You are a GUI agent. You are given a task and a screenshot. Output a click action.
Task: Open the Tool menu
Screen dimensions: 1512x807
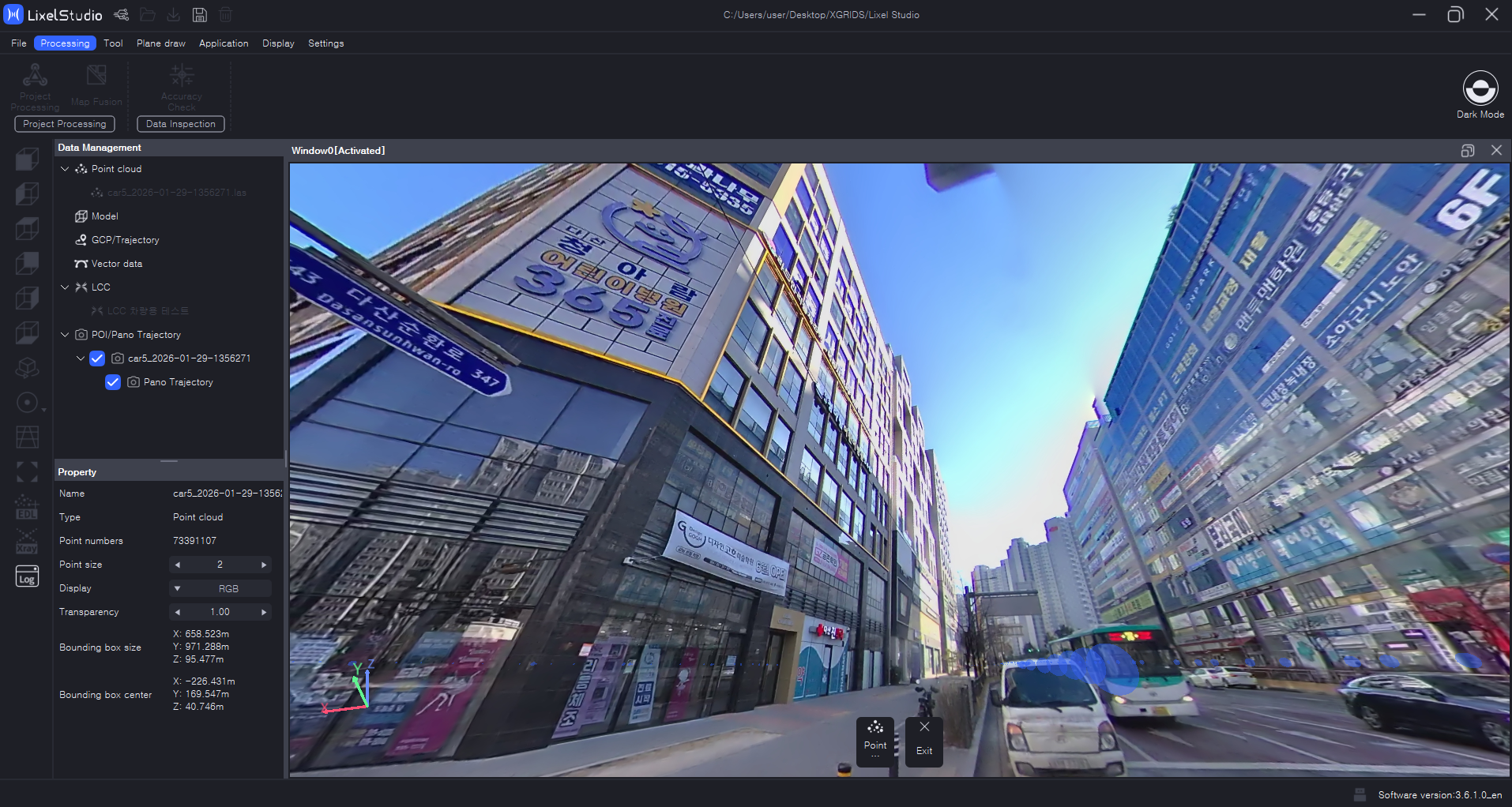(x=113, y=43)
